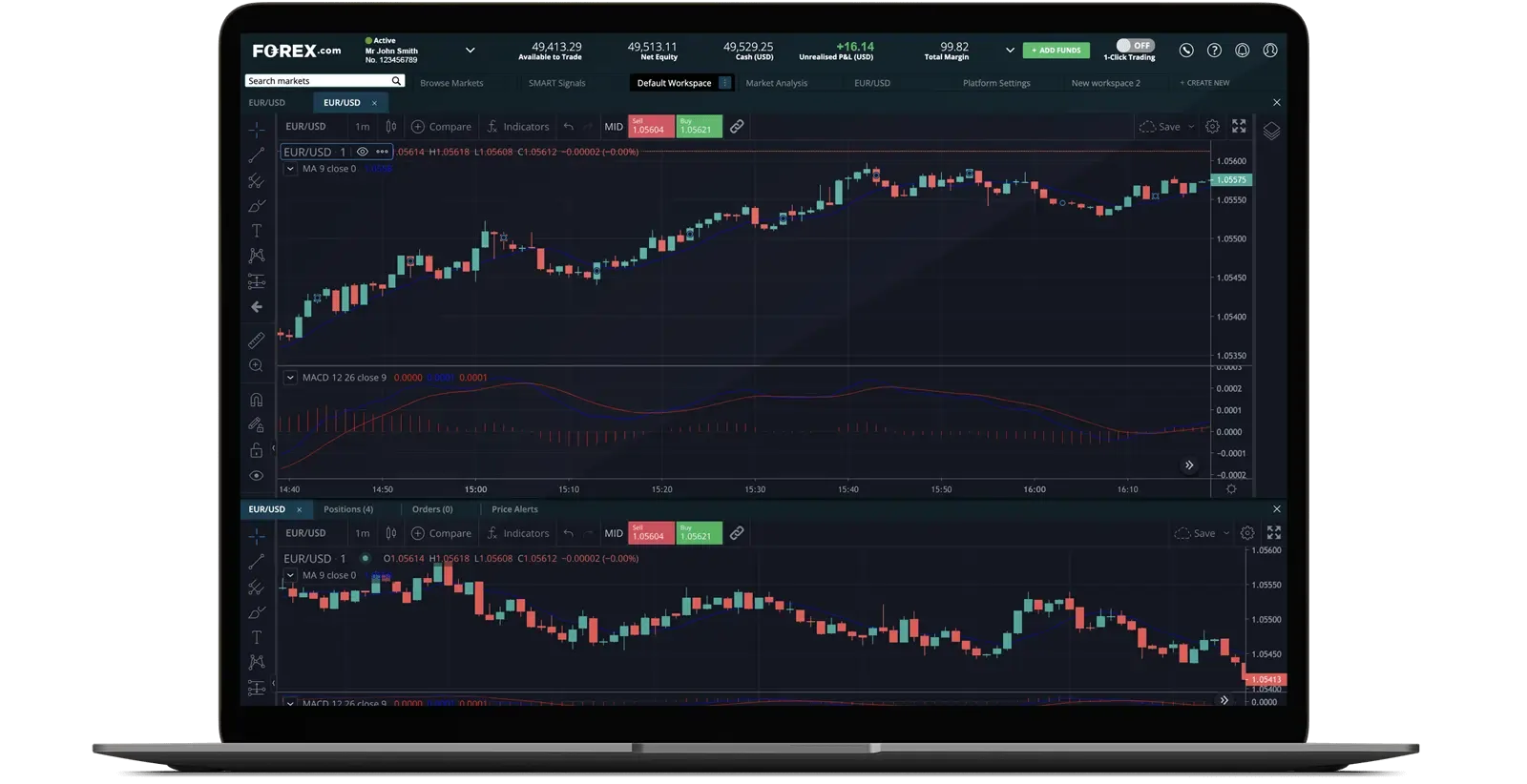1527x784 pixels.
Task: Select the pitchfork tool in upper chart
Action: click(x=256, y=180)
